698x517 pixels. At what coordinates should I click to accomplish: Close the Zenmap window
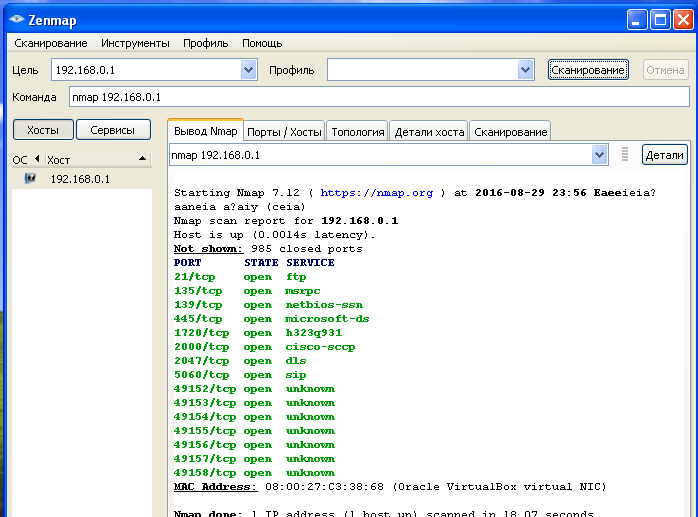pos(683,20)
